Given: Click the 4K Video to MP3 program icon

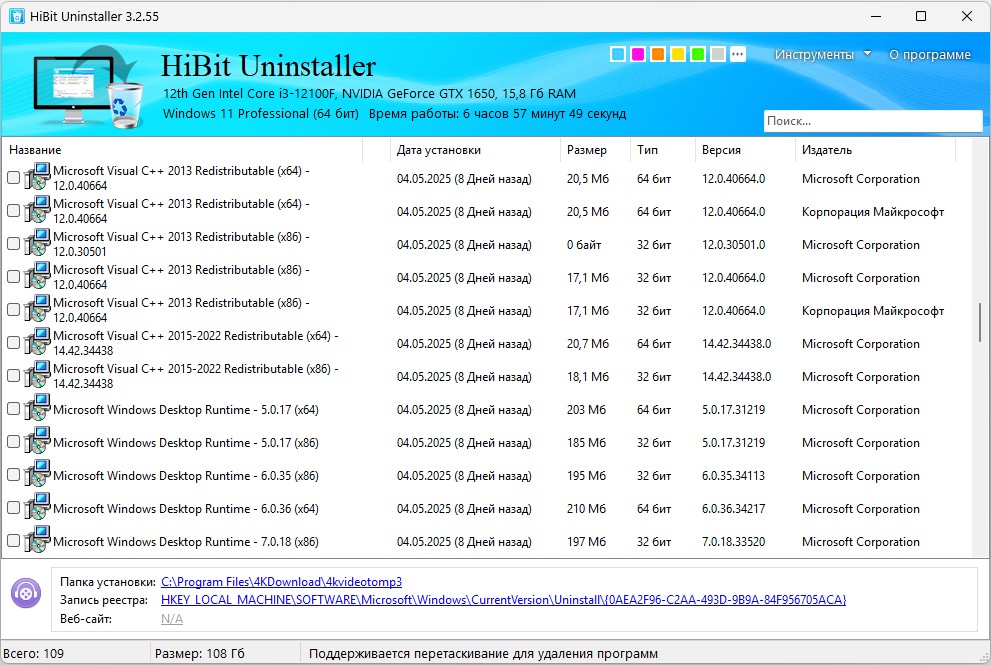Looking at the screenshot, I should coord(26,593).
